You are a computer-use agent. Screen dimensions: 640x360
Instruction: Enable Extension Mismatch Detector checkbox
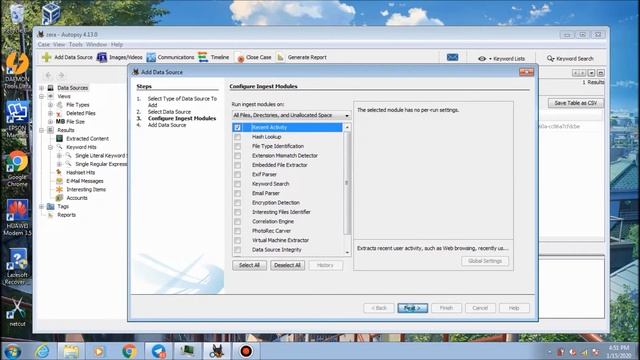click(238, 156)
